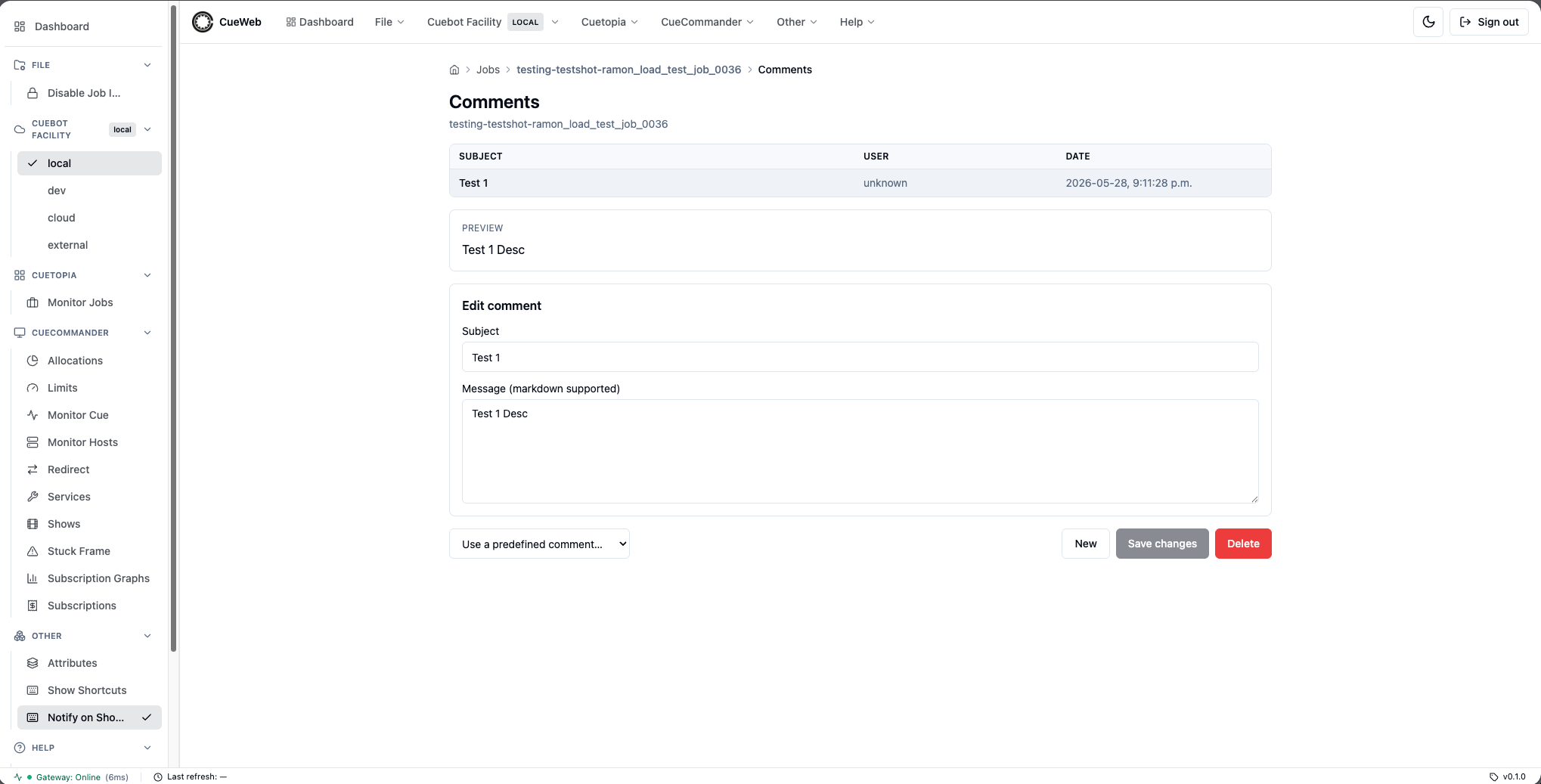Click the home icon in the breadcrumb
Viewport: 1541px width, 784px height.
454,70
